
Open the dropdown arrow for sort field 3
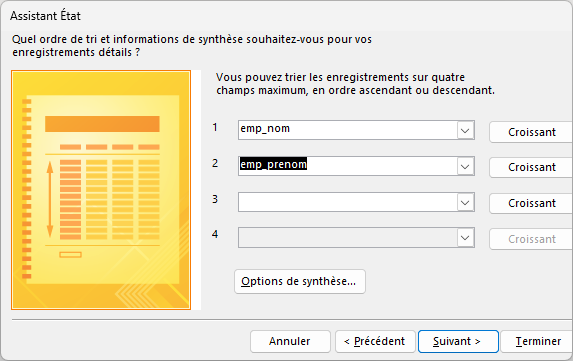[x=465, y=202]
